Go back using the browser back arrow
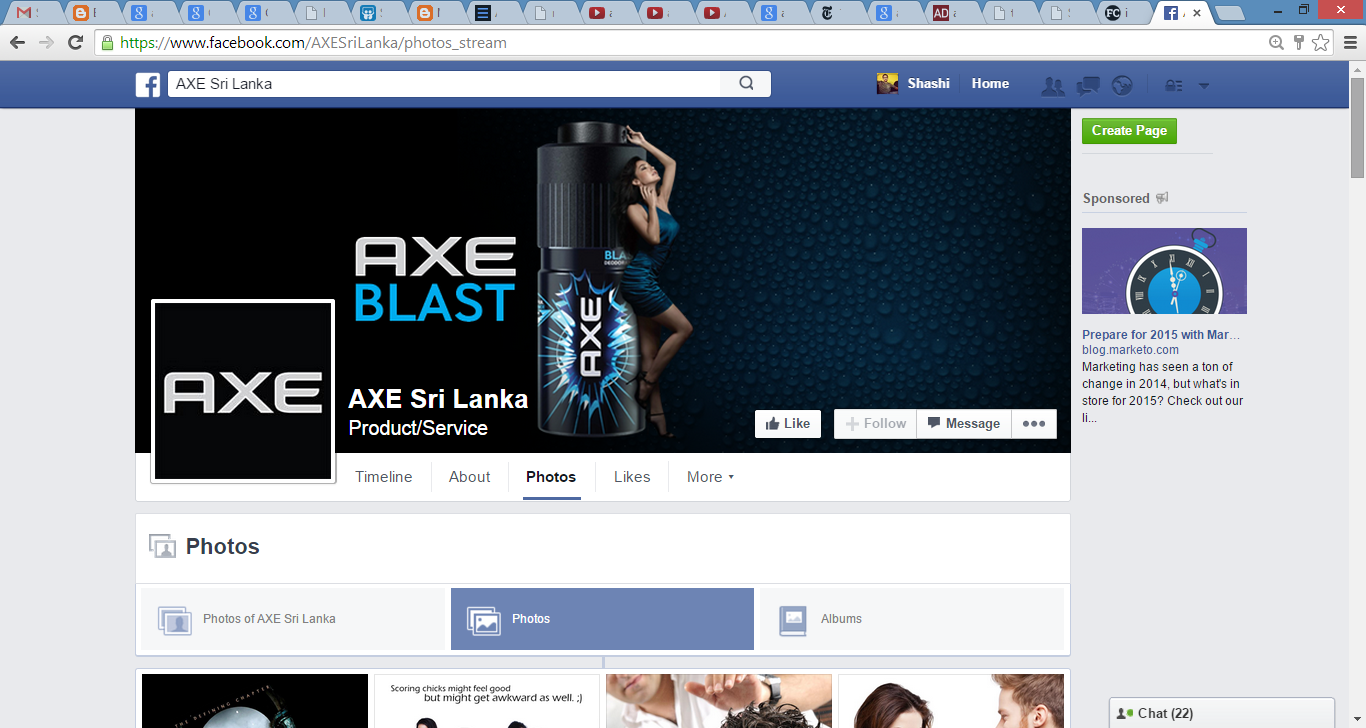This screenshot has height=728, width=1366. point(17,43)
